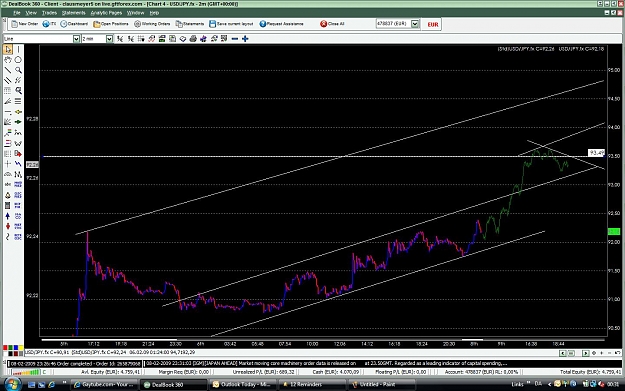Open the Trades menu

pos(49,13)
